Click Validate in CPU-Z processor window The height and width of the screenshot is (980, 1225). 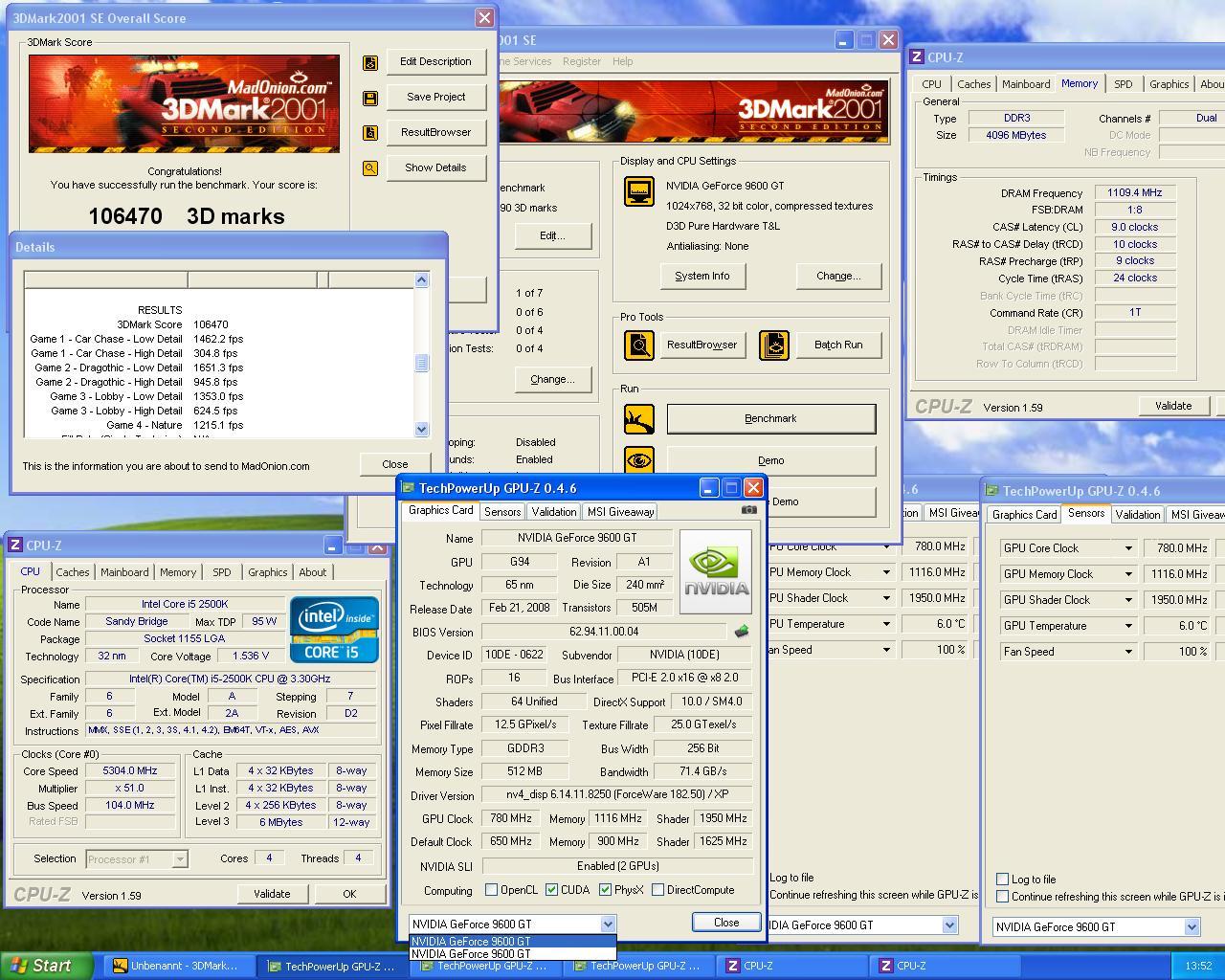pos(272,894)
